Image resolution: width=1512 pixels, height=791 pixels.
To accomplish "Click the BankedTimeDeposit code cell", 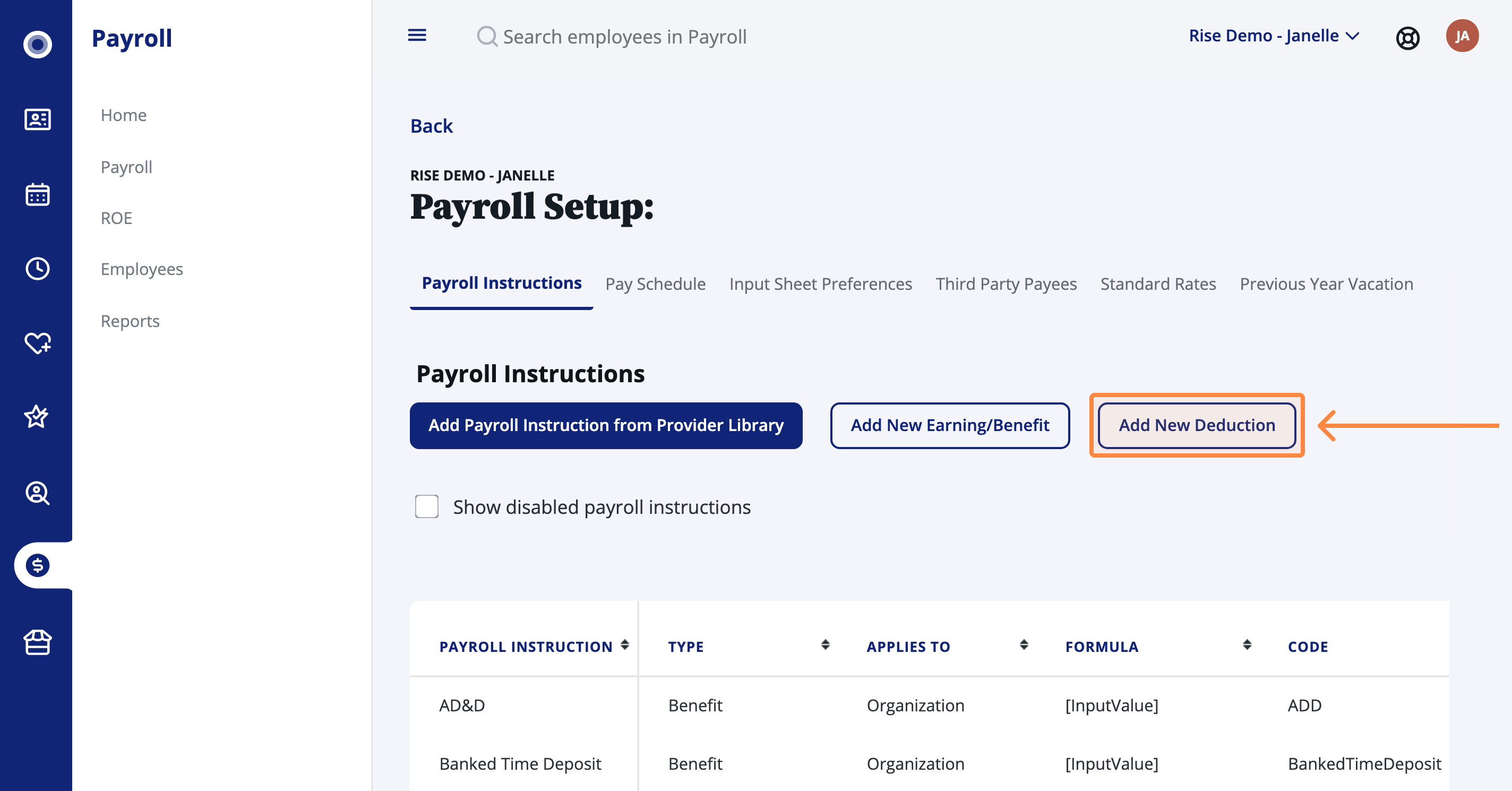I will pyautogui.click(x=1364, y=764).
